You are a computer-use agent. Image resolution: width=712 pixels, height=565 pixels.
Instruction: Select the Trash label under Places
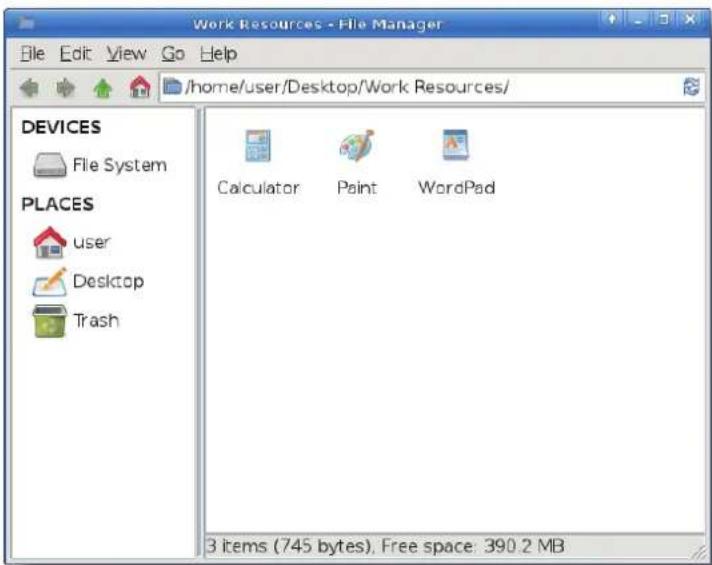click(x=96, y=321)
